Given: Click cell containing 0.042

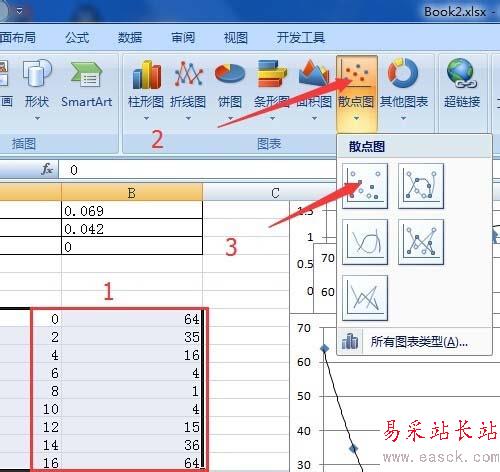Looking at the screenshot, I should tap(132, 228).
